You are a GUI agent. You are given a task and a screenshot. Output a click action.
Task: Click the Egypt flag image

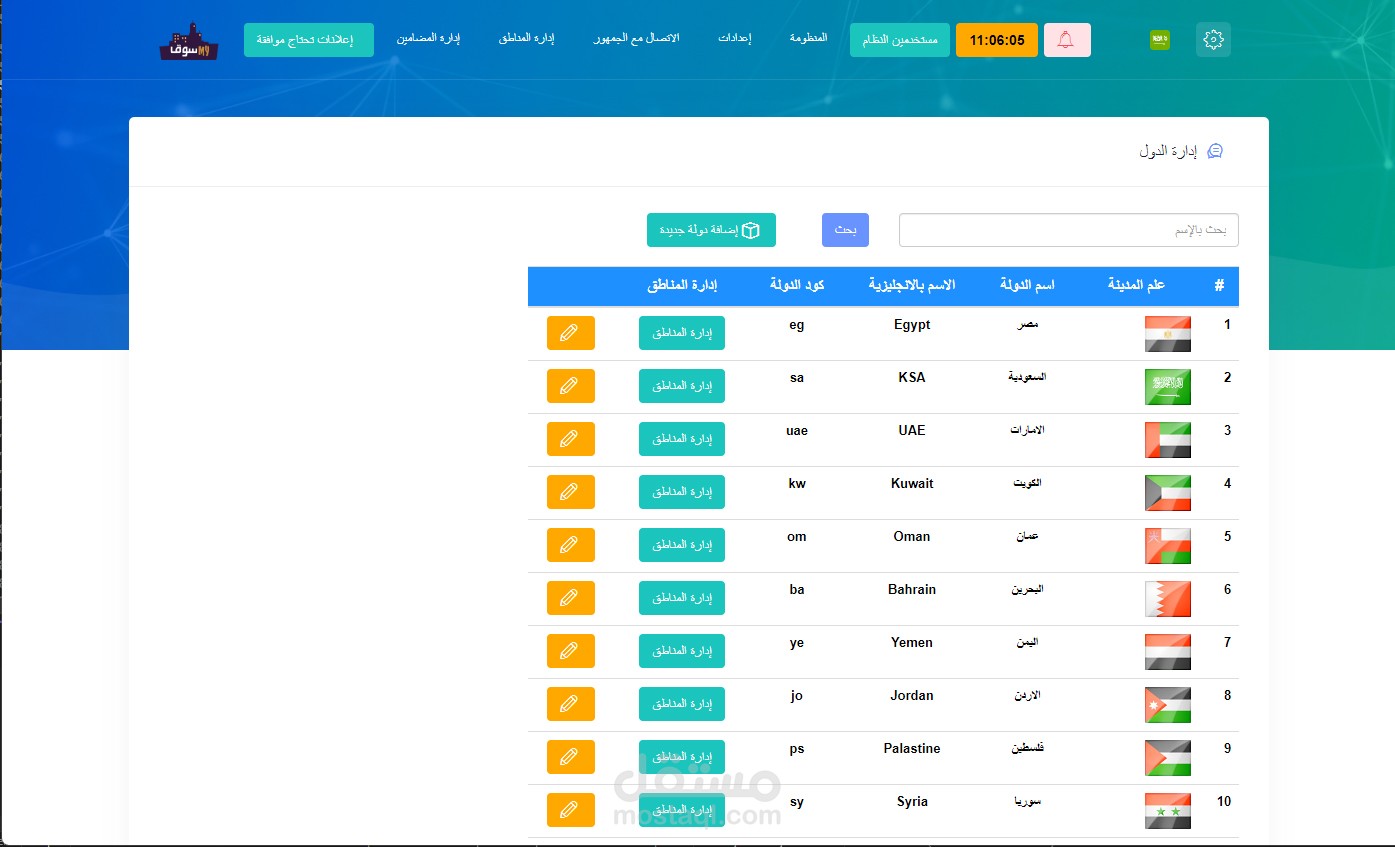point(1168,334)
